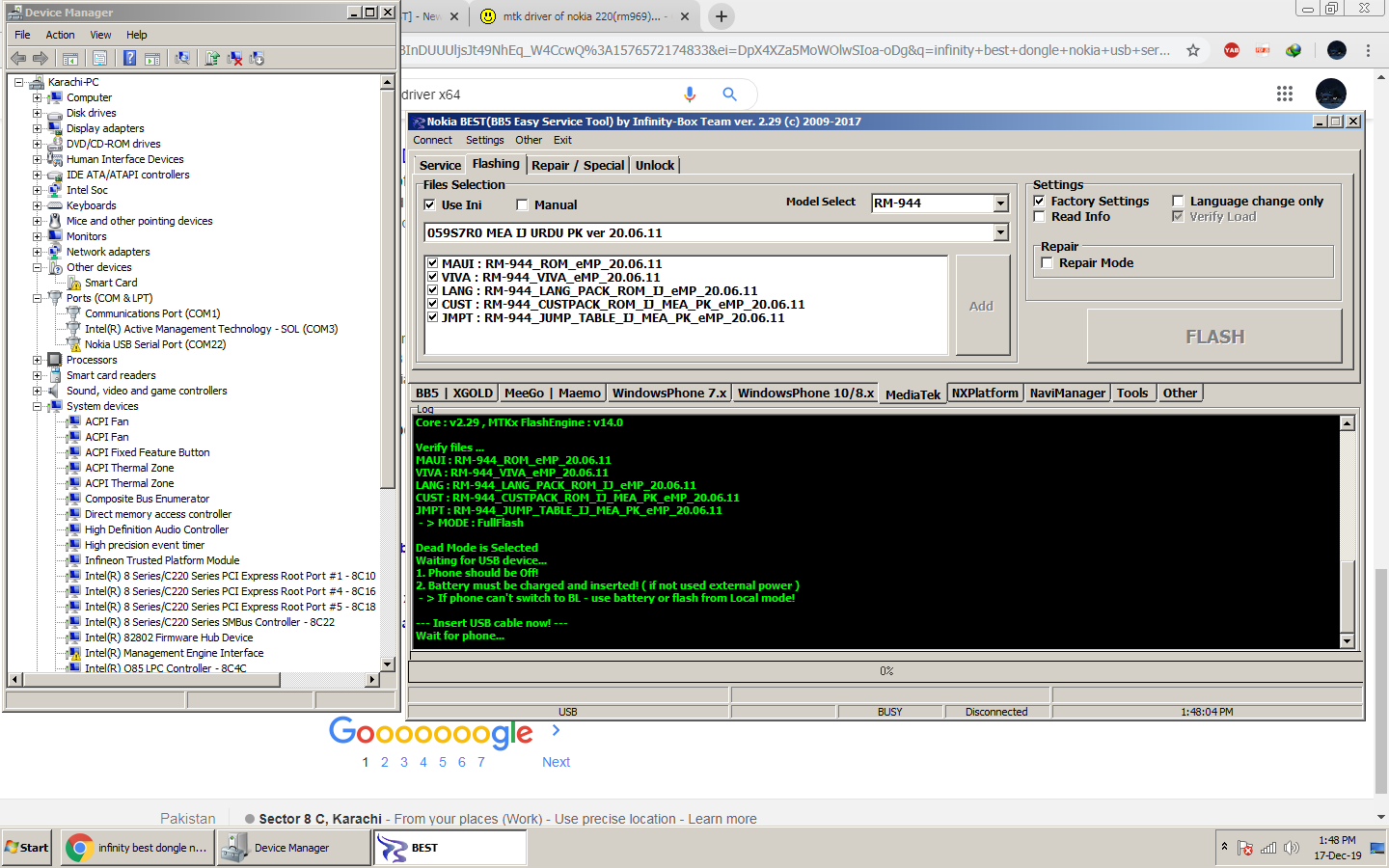Collapse the Other devices node

click(x=37, y=267)
